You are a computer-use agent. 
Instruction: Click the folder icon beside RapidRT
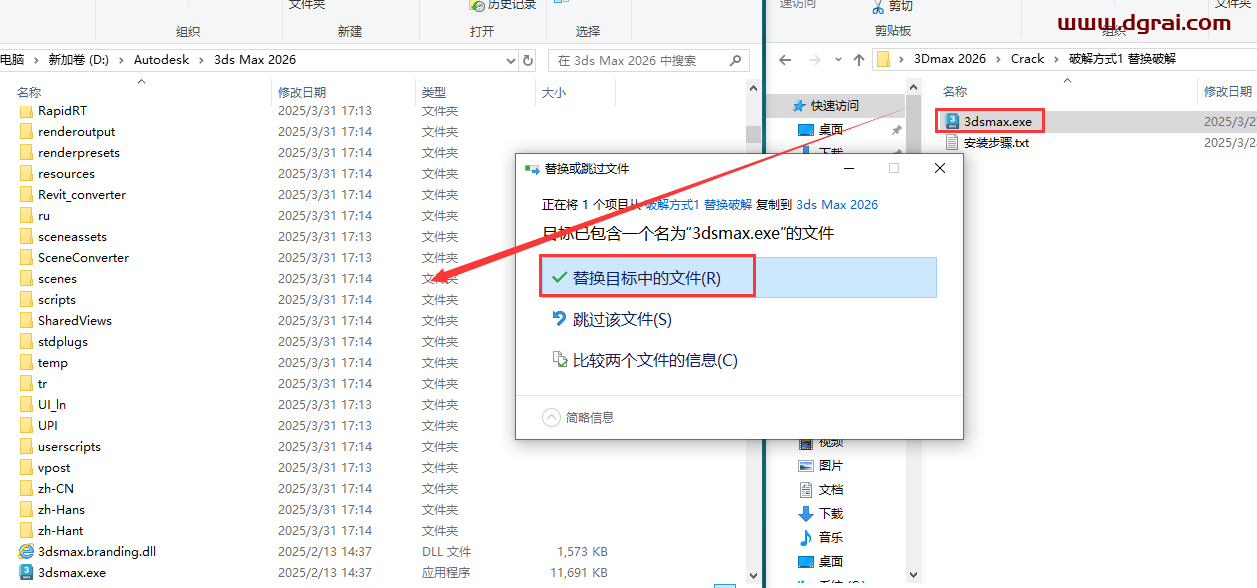point(27,110)
